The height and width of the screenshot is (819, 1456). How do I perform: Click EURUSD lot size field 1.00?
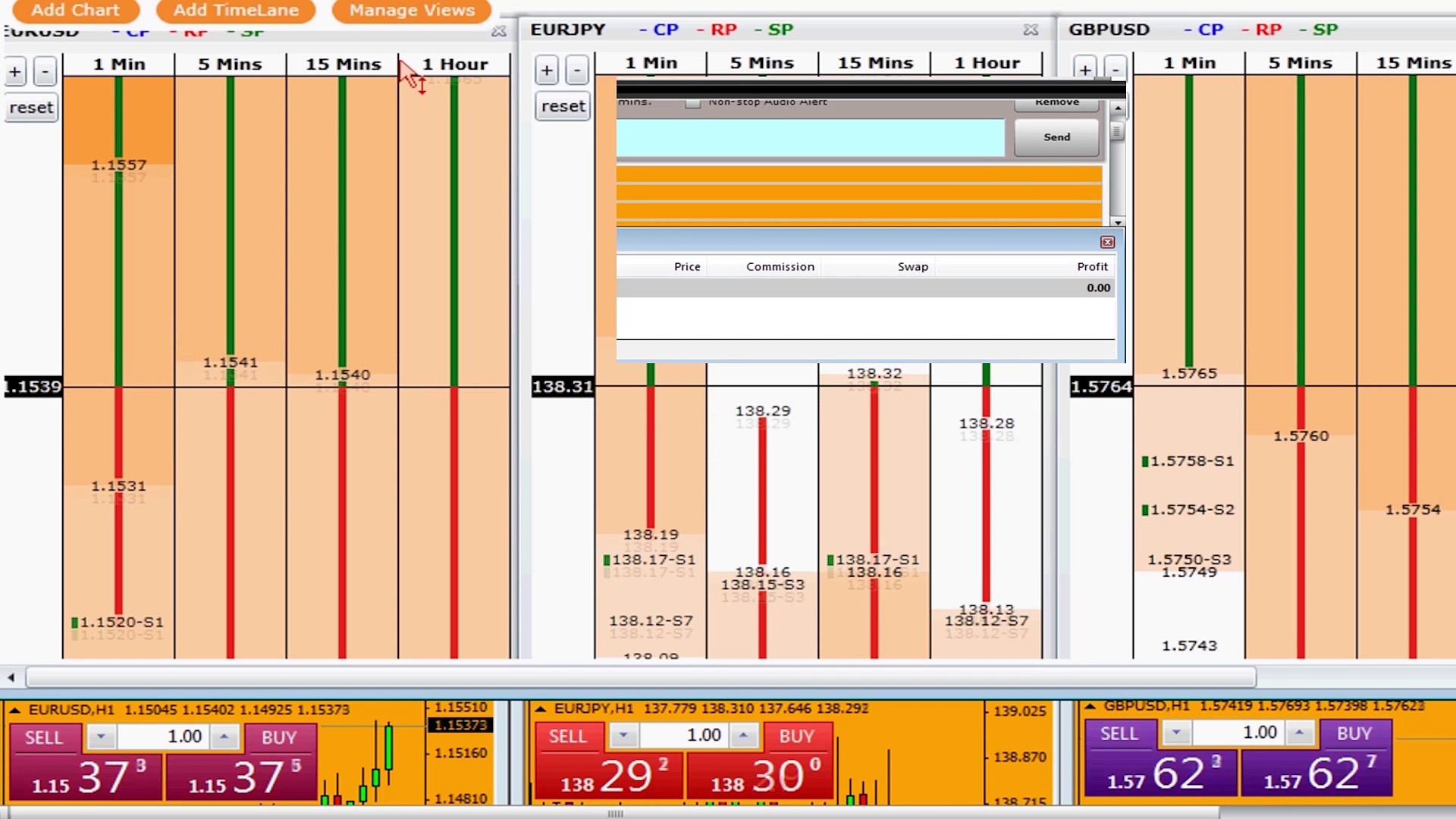pos(162,737)
